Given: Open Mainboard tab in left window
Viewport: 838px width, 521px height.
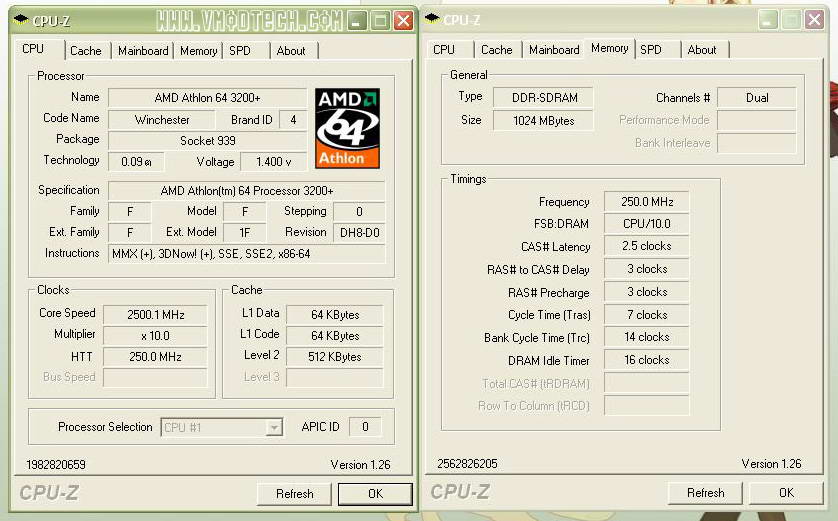Looking at the screenshot, I should click(143, 51).
